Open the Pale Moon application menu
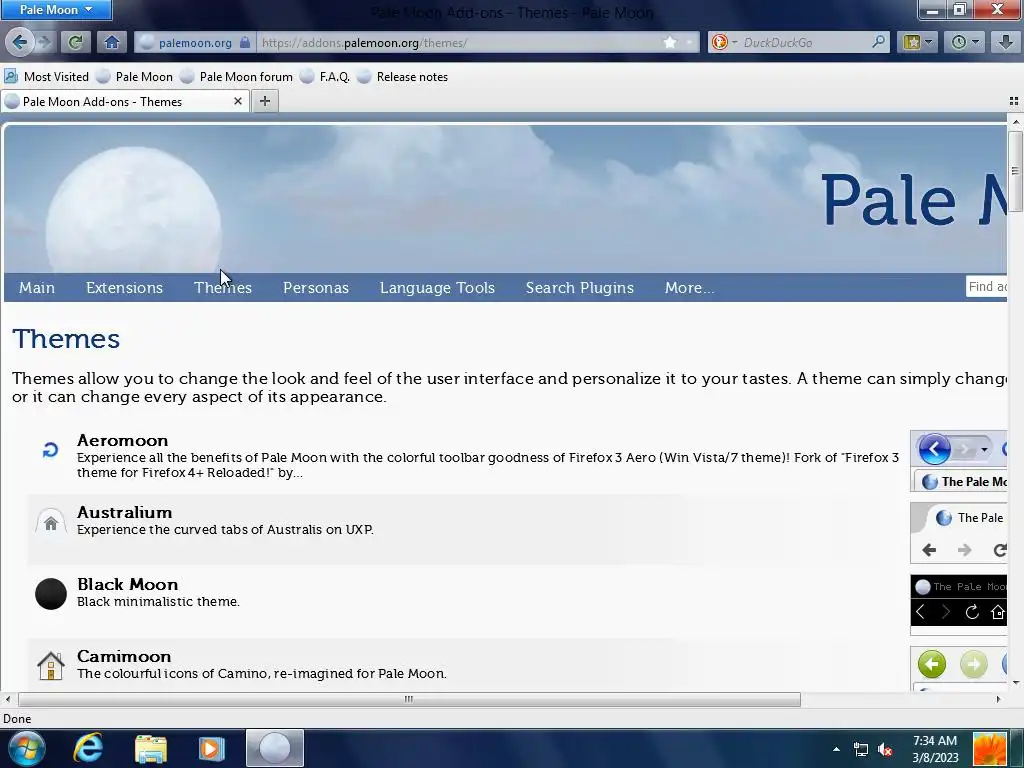Screen dimensions: 1024x768 point(56,10)
